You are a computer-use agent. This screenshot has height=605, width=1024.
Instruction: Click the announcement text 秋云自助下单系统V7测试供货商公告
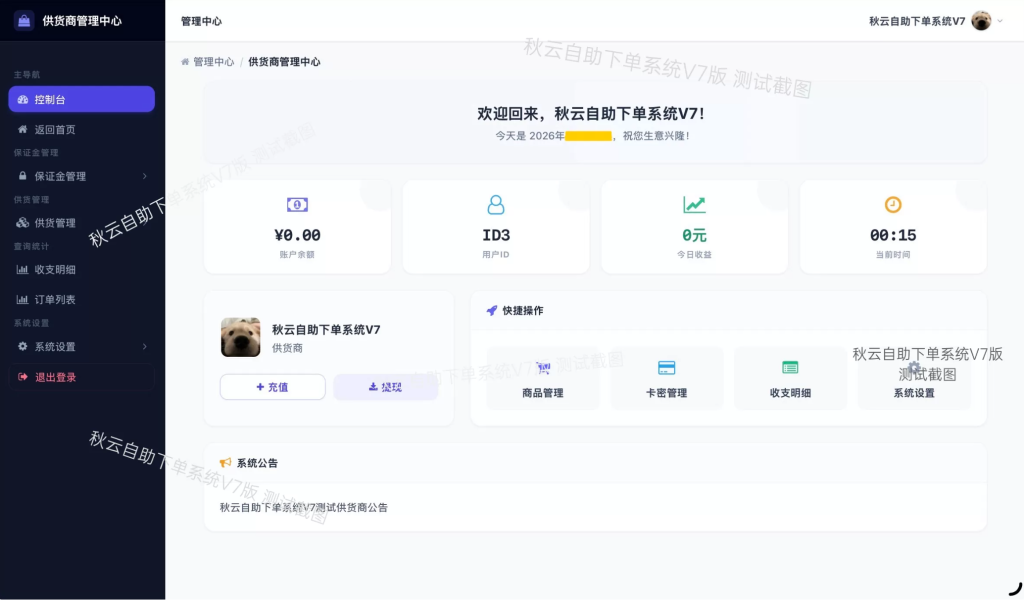point(304,507)
